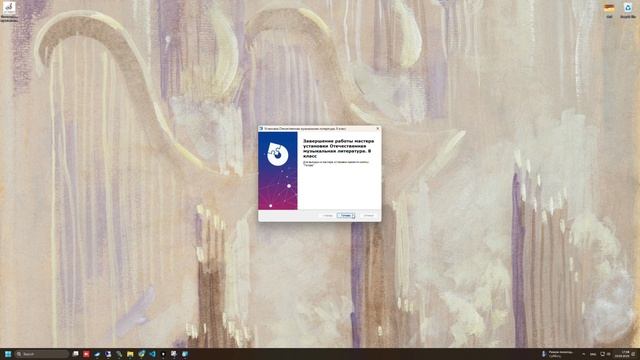Click the greyed-out Назад (Back) button
The image size is (640, 360).
[327, 215]
